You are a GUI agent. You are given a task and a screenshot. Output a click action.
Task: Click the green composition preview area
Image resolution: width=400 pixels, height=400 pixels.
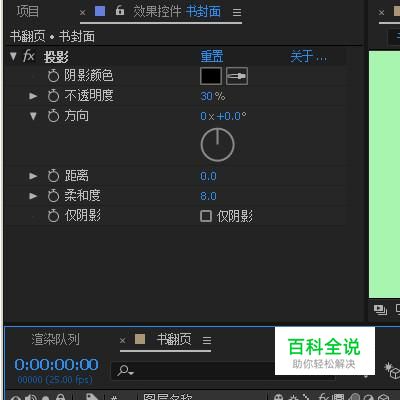pyautogui.click(x=384, y=174)
